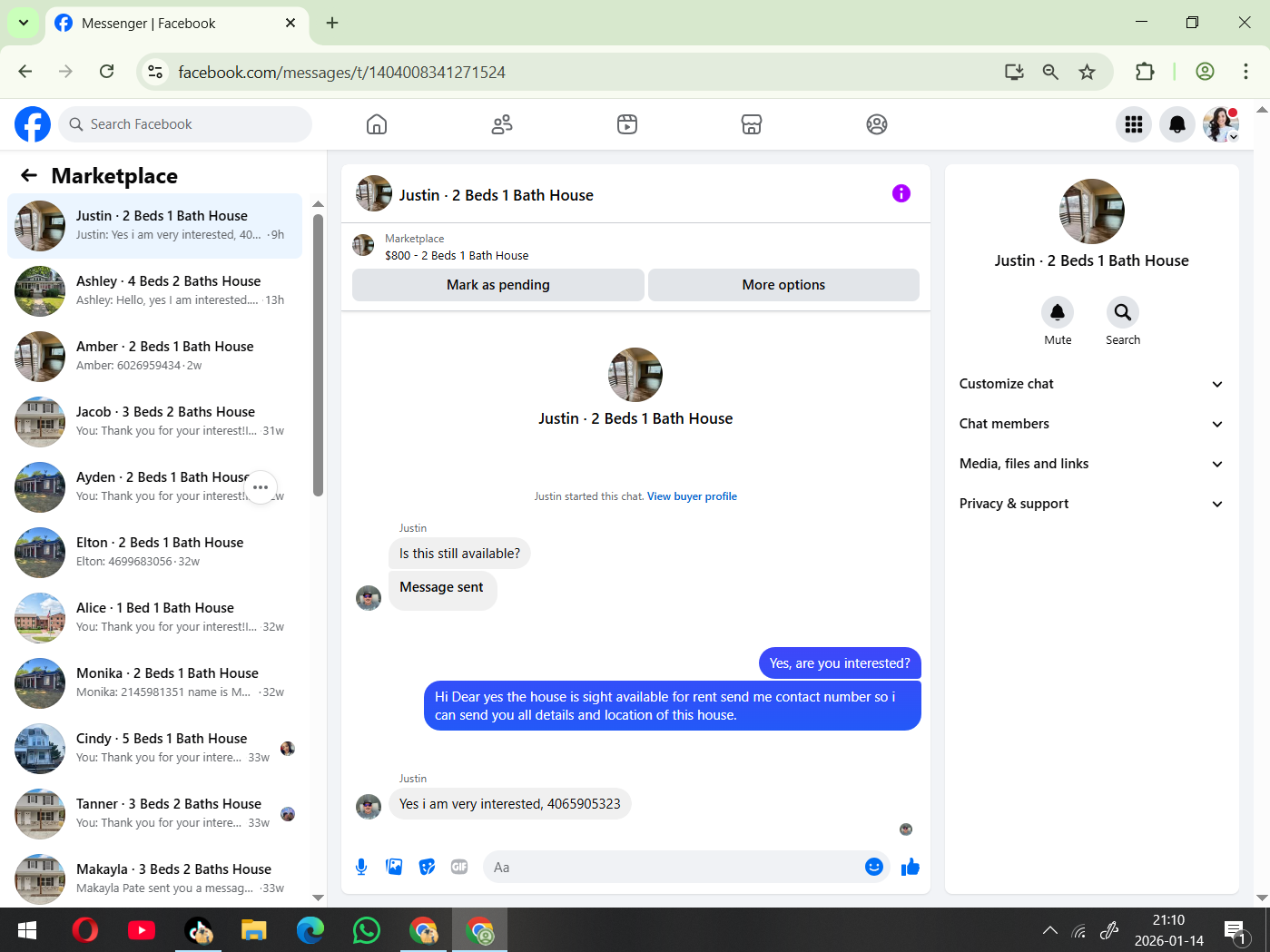Open the three-dot menu on Ayden chat
This screenshot has width=1270, height=952.
pos(261,487)
